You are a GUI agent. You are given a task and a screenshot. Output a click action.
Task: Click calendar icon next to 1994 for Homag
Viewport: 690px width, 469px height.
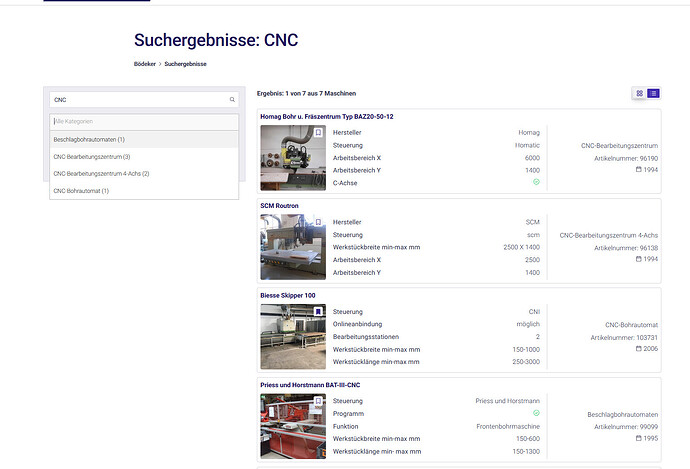coord(639,169)
